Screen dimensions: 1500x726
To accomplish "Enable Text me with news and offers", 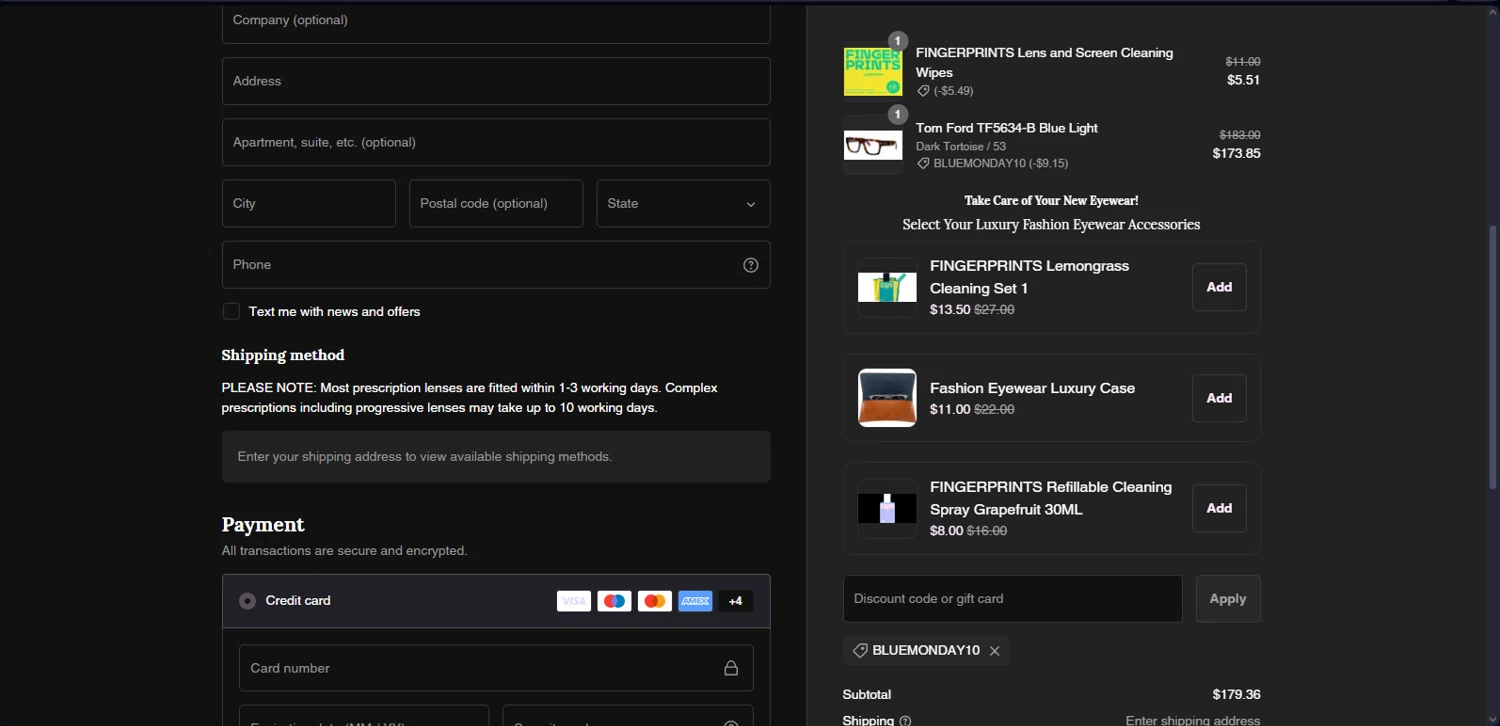I will pyautogui.click(x=231, y=312).
